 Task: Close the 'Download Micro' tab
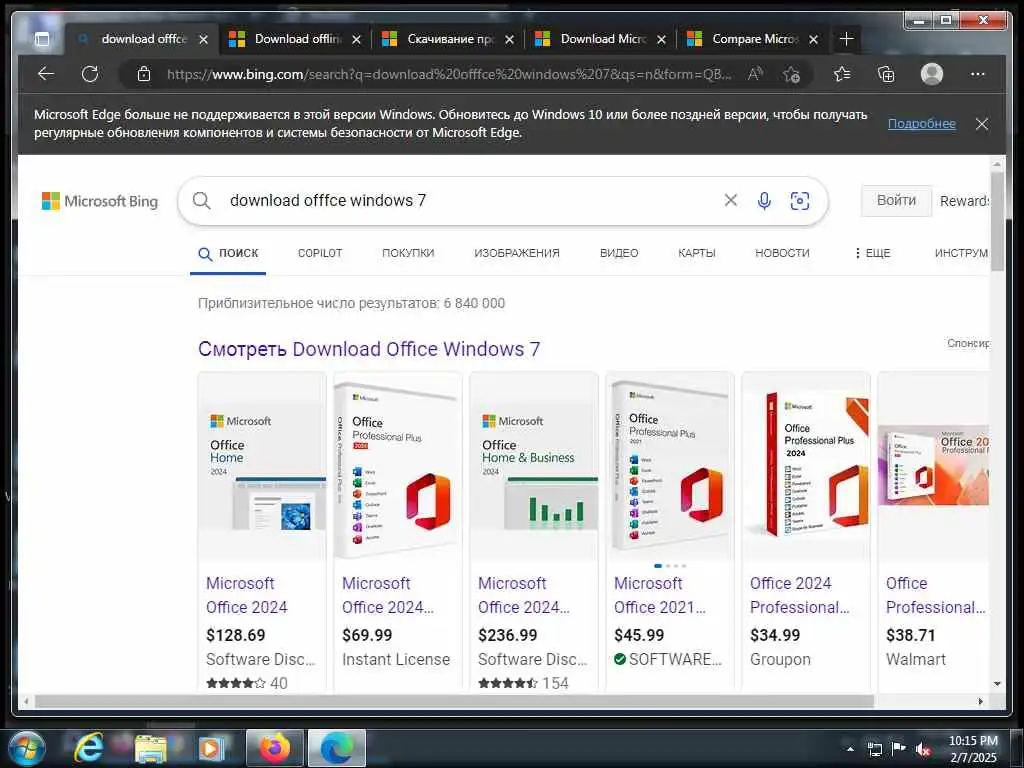click(x=661, y=40)
